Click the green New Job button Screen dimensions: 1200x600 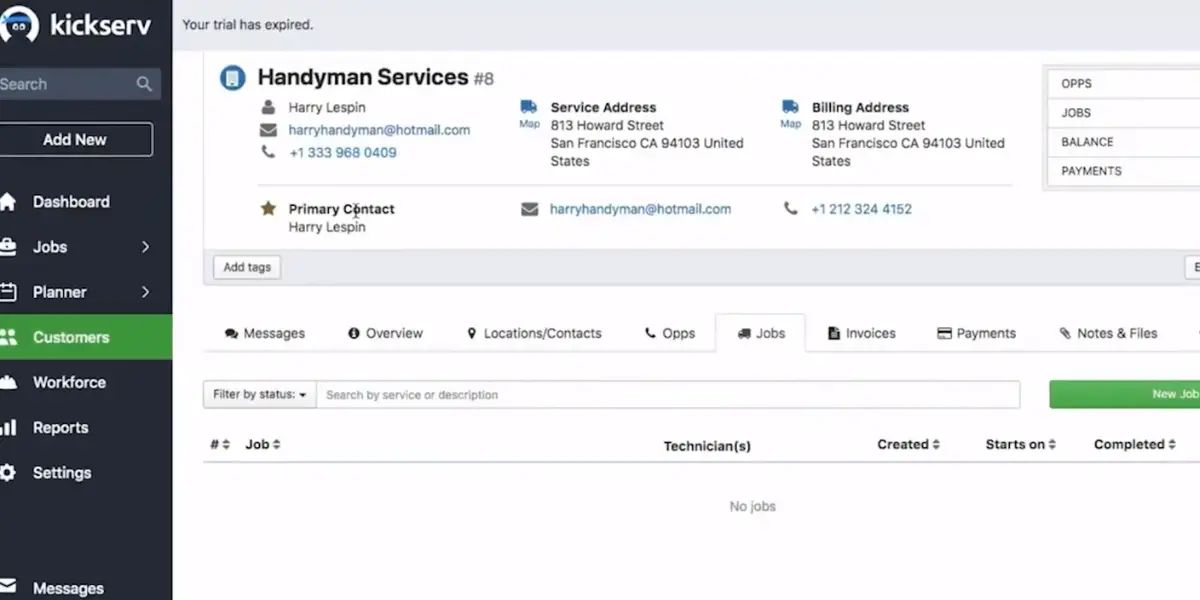click(x=1125, y=394)
